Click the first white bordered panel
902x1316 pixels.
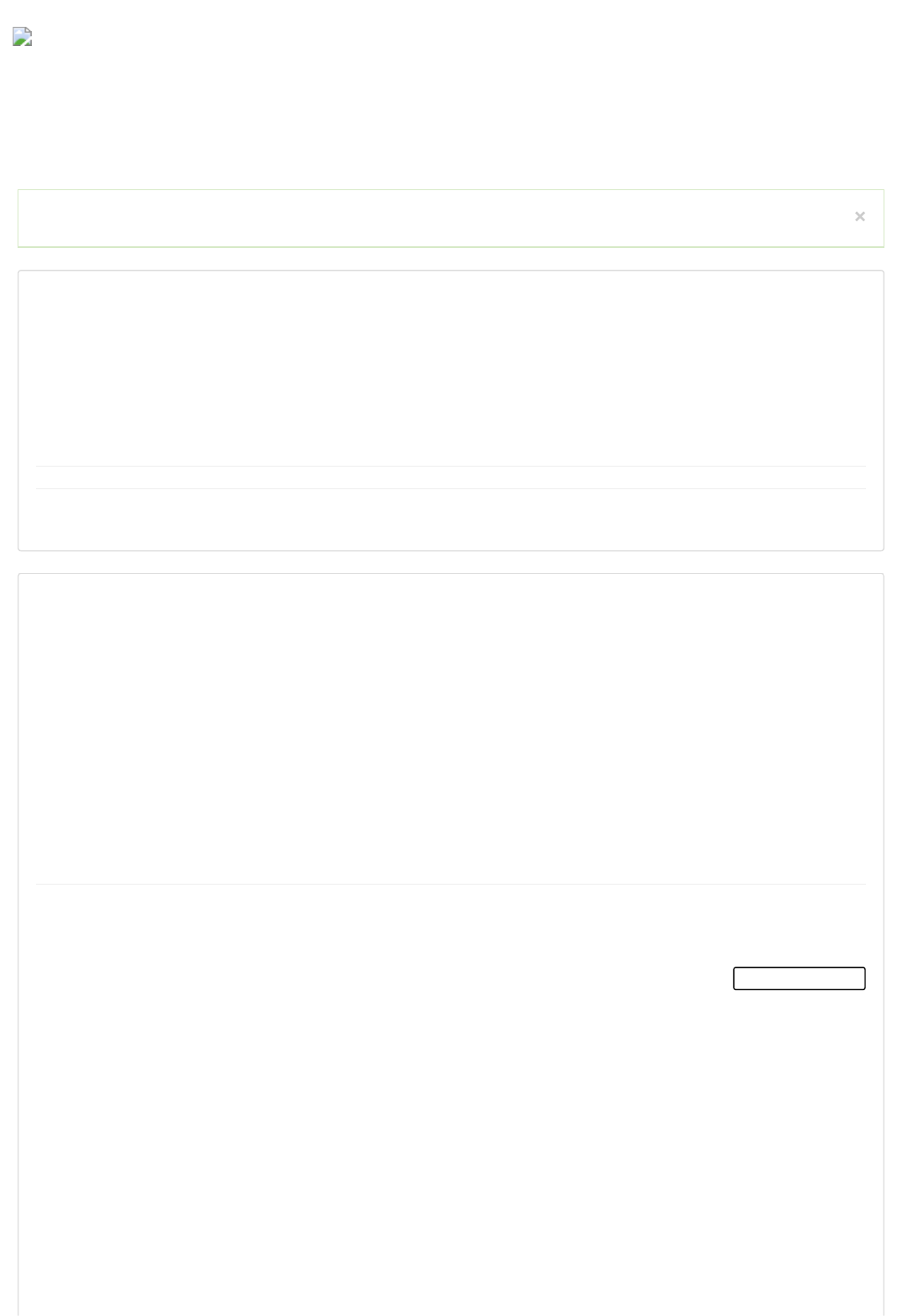[x=451, y=410]
